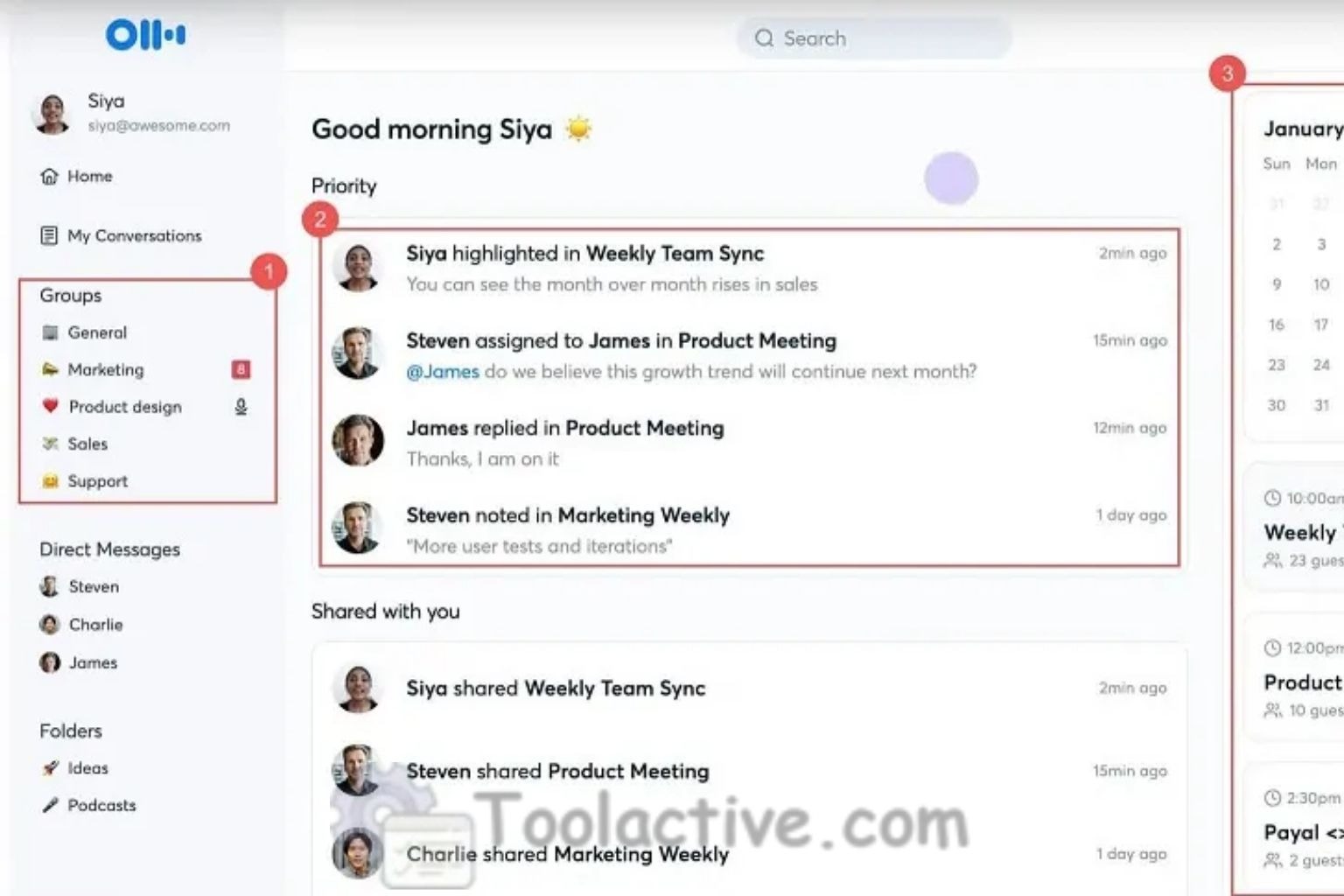Select the Marketing group with unread badge
The width and height of the screenshot is (1344, 896).
106,369
